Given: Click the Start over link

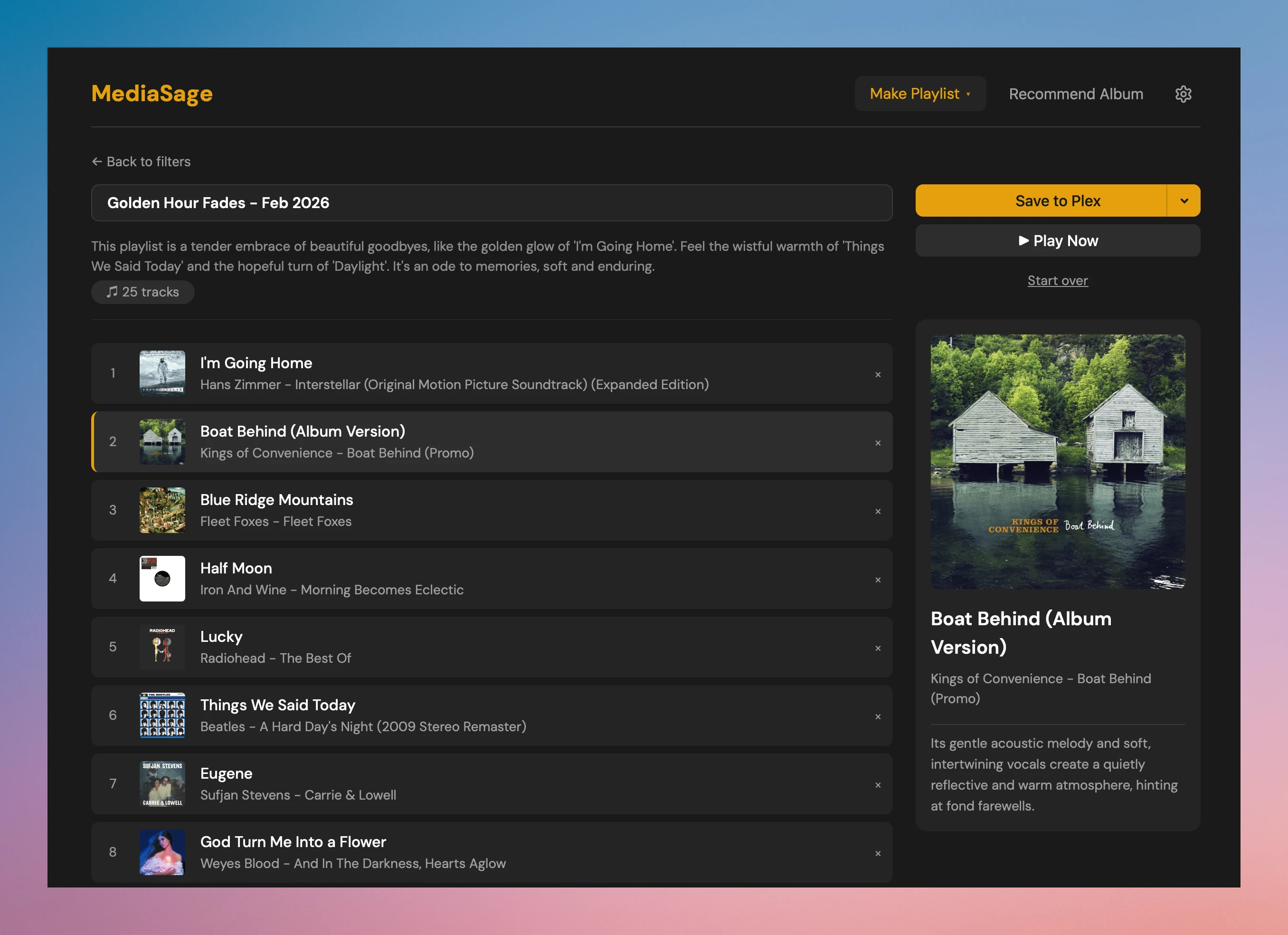Looking at the screenshot, I should coord(1058,281).
